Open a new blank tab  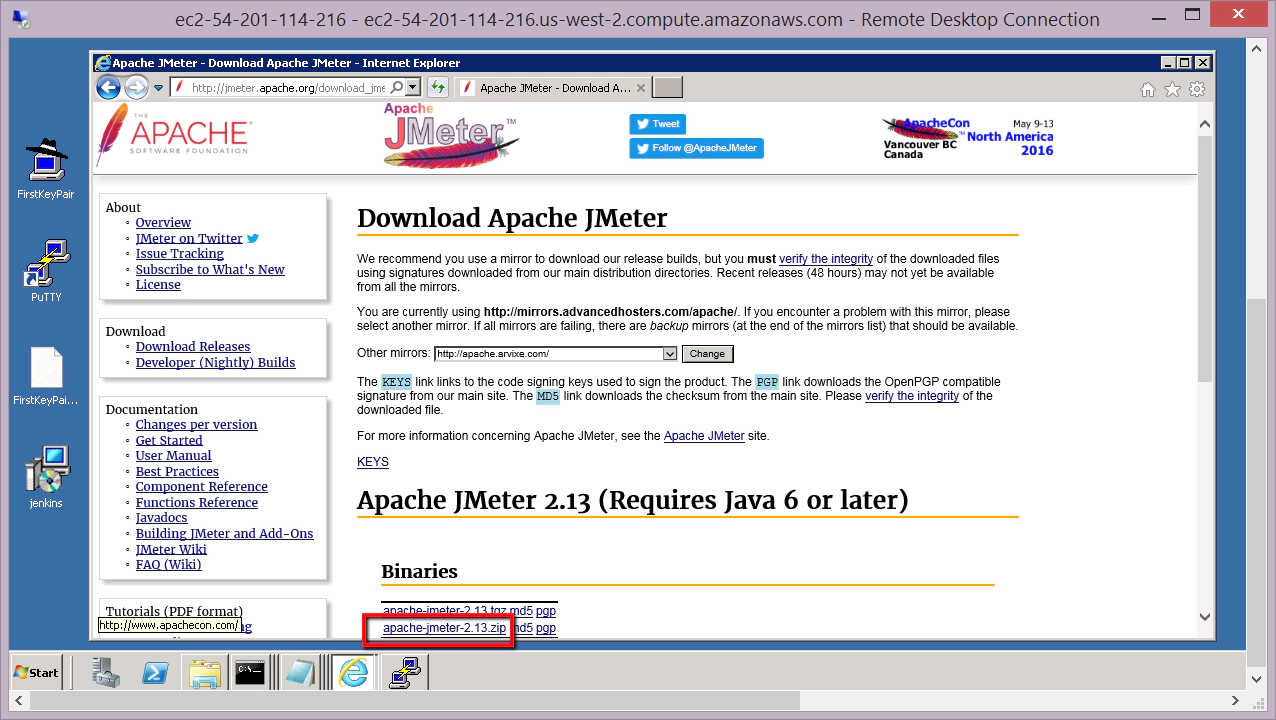(x=667, y=88)
